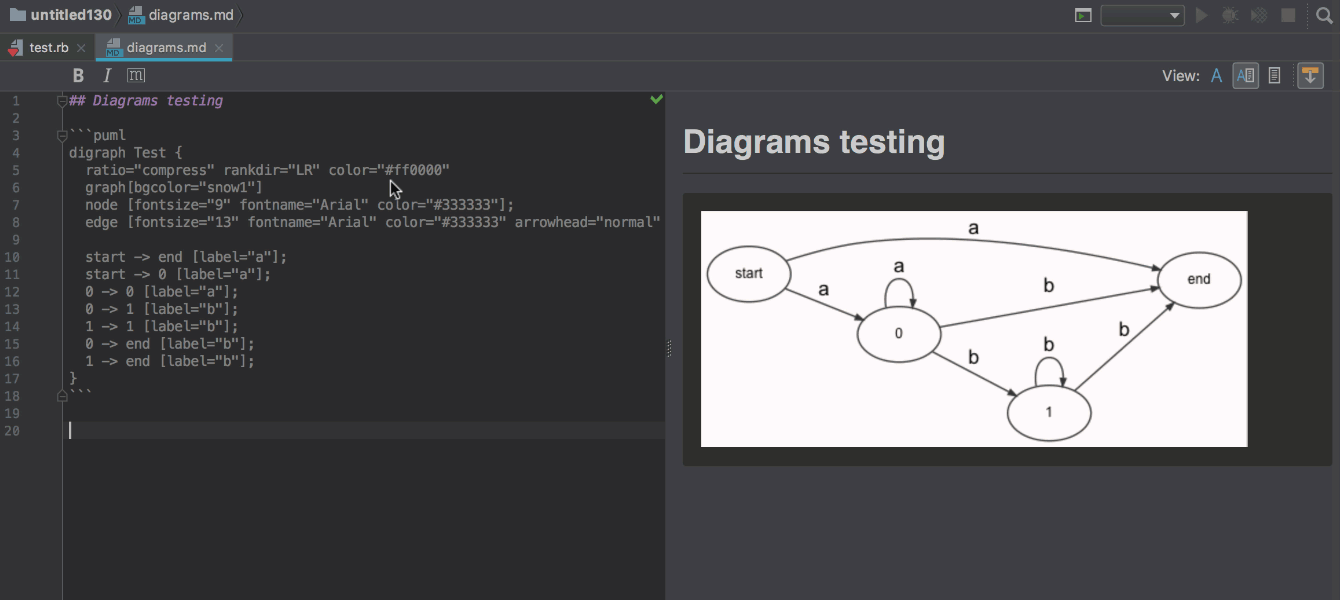Screen dimensions: 1340x600
Task: Switch view to editor only
Action: 1216,76
